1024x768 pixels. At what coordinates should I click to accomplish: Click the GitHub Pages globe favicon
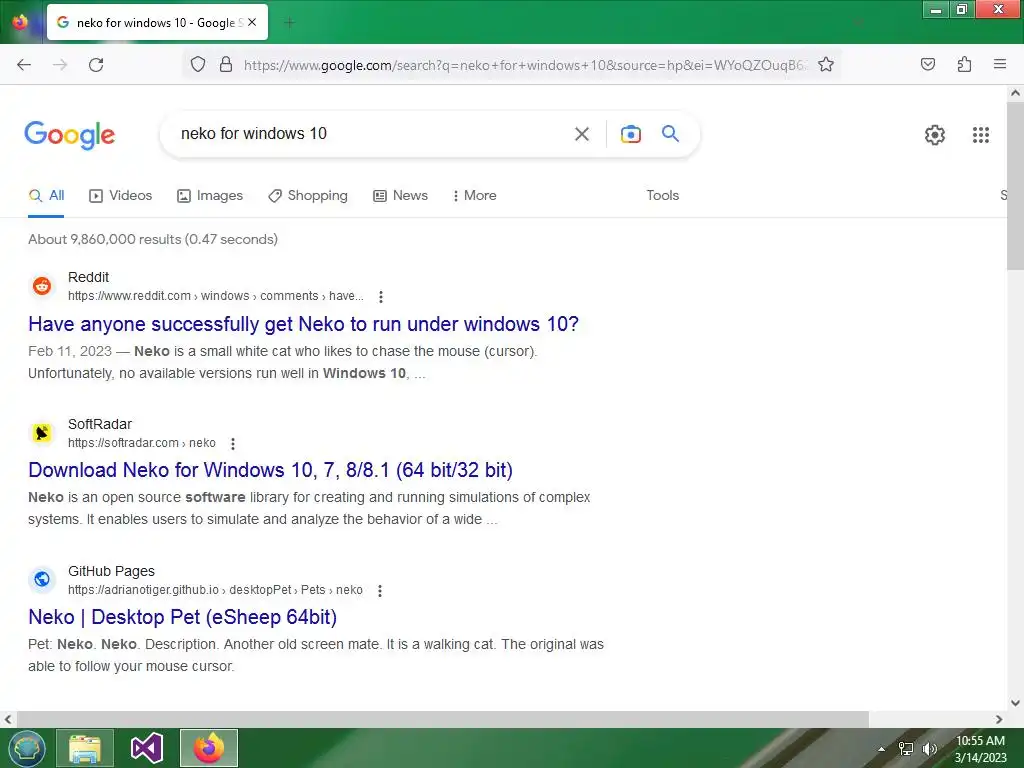pos(42,579)
